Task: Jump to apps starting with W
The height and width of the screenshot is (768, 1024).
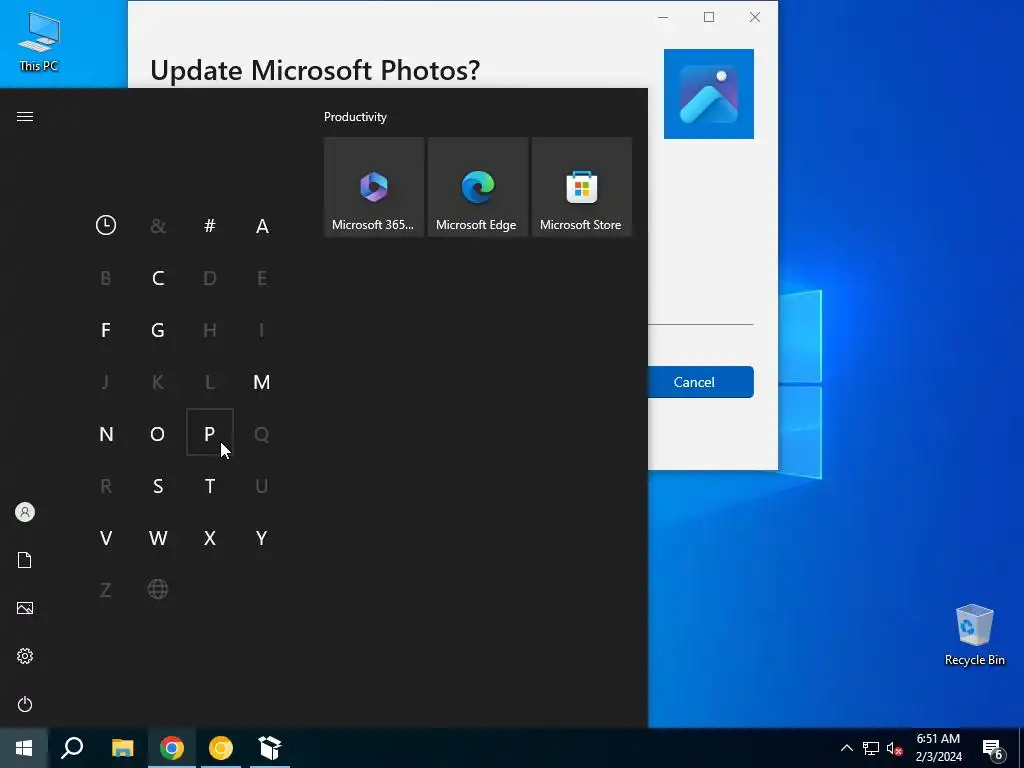Action: 157,538
